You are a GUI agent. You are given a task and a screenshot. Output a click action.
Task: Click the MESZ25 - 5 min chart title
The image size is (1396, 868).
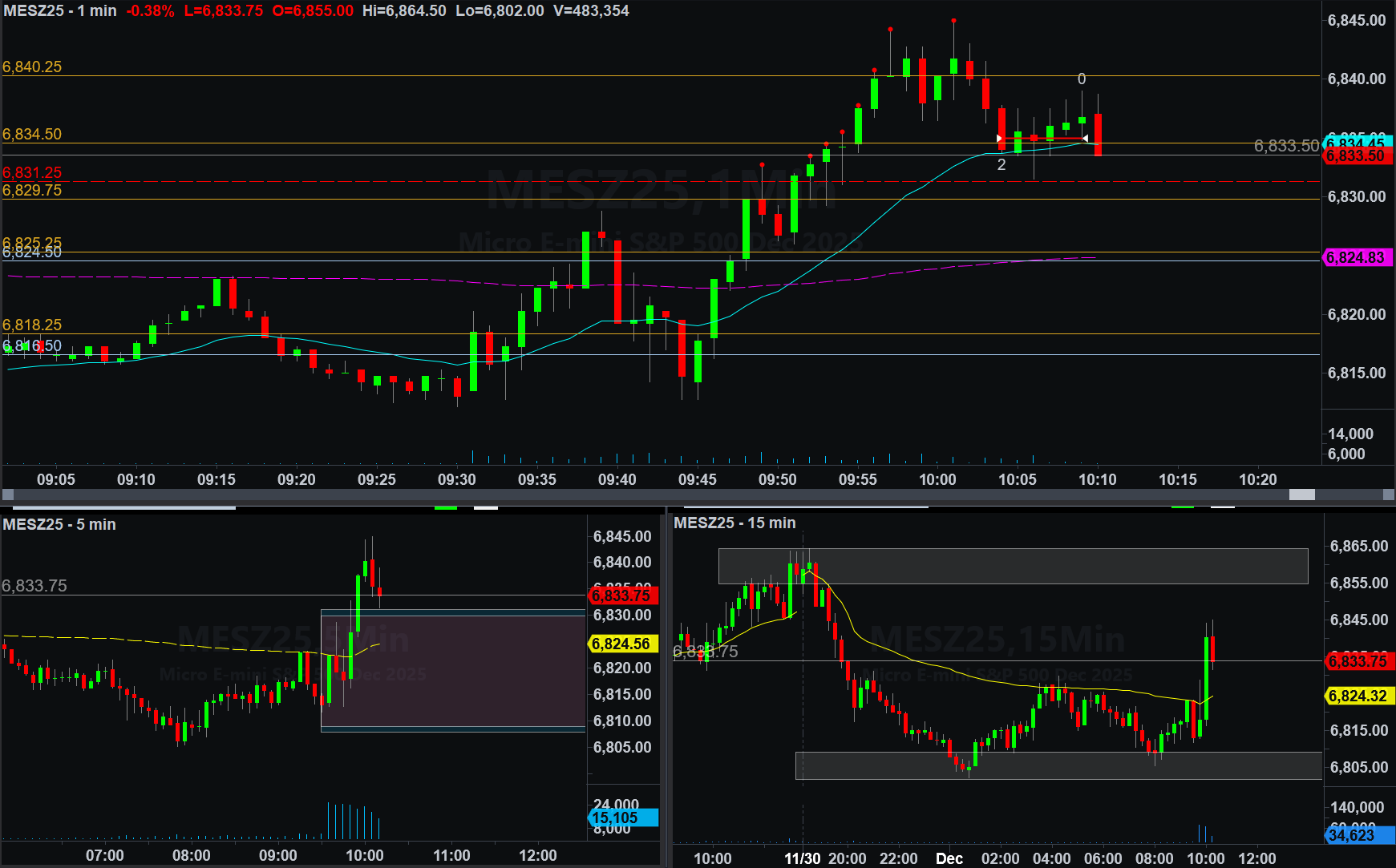pyautogui.click(x=59, y=524)
